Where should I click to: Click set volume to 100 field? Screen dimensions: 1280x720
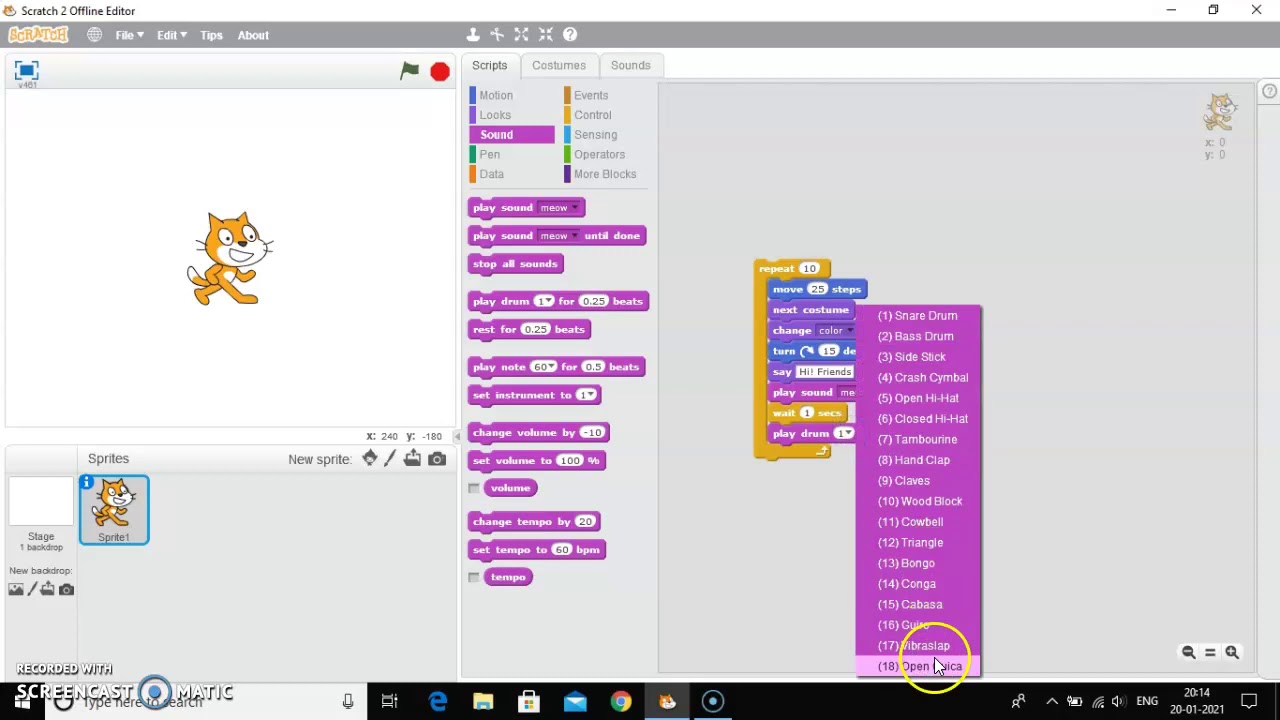[570, 460]
